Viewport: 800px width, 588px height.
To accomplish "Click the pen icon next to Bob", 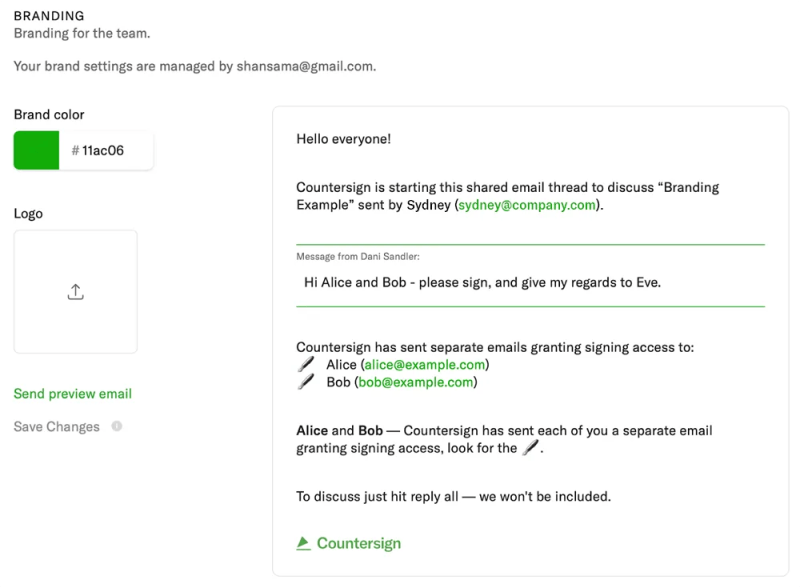I will [x=306, y=382].
